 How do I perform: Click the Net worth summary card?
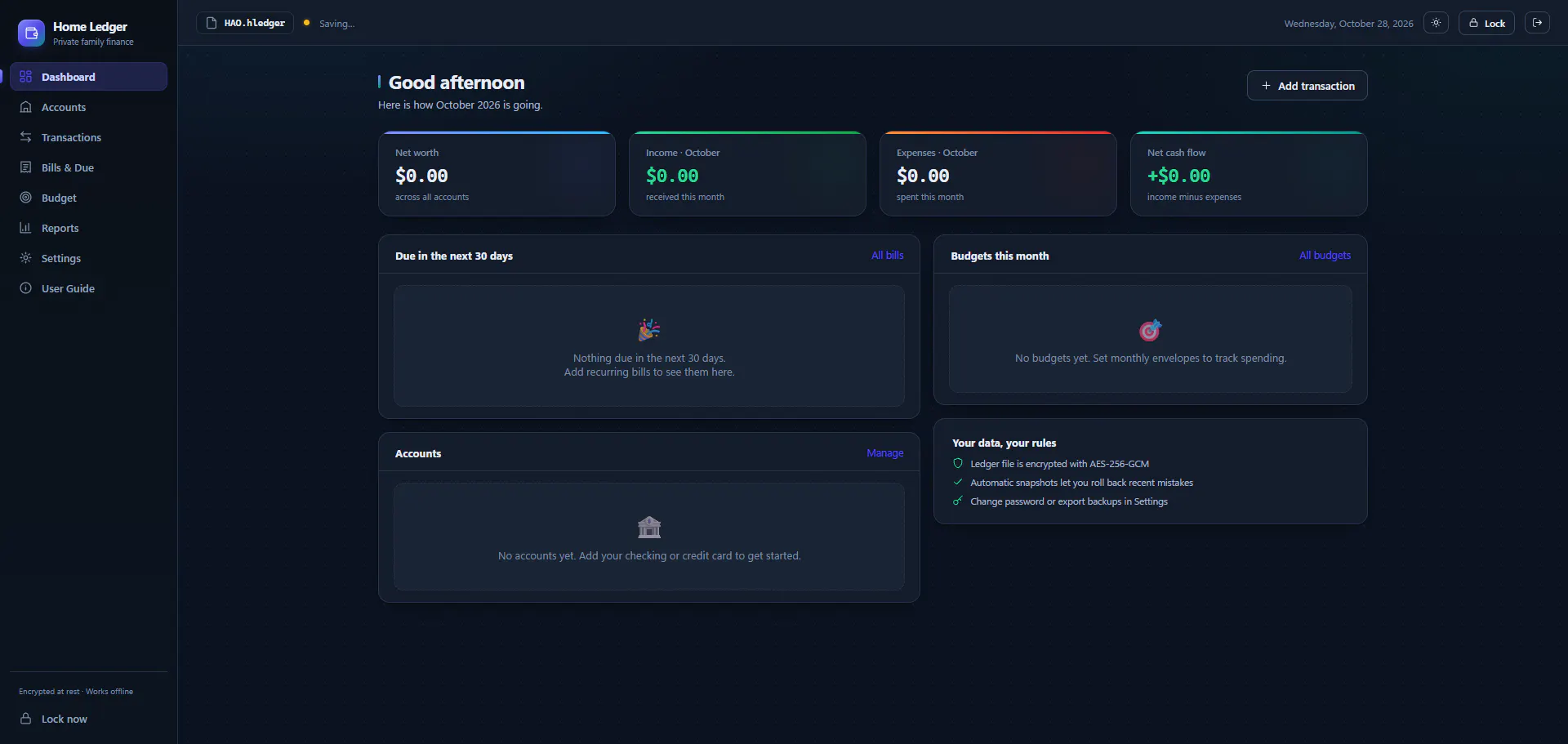[497, 174]
